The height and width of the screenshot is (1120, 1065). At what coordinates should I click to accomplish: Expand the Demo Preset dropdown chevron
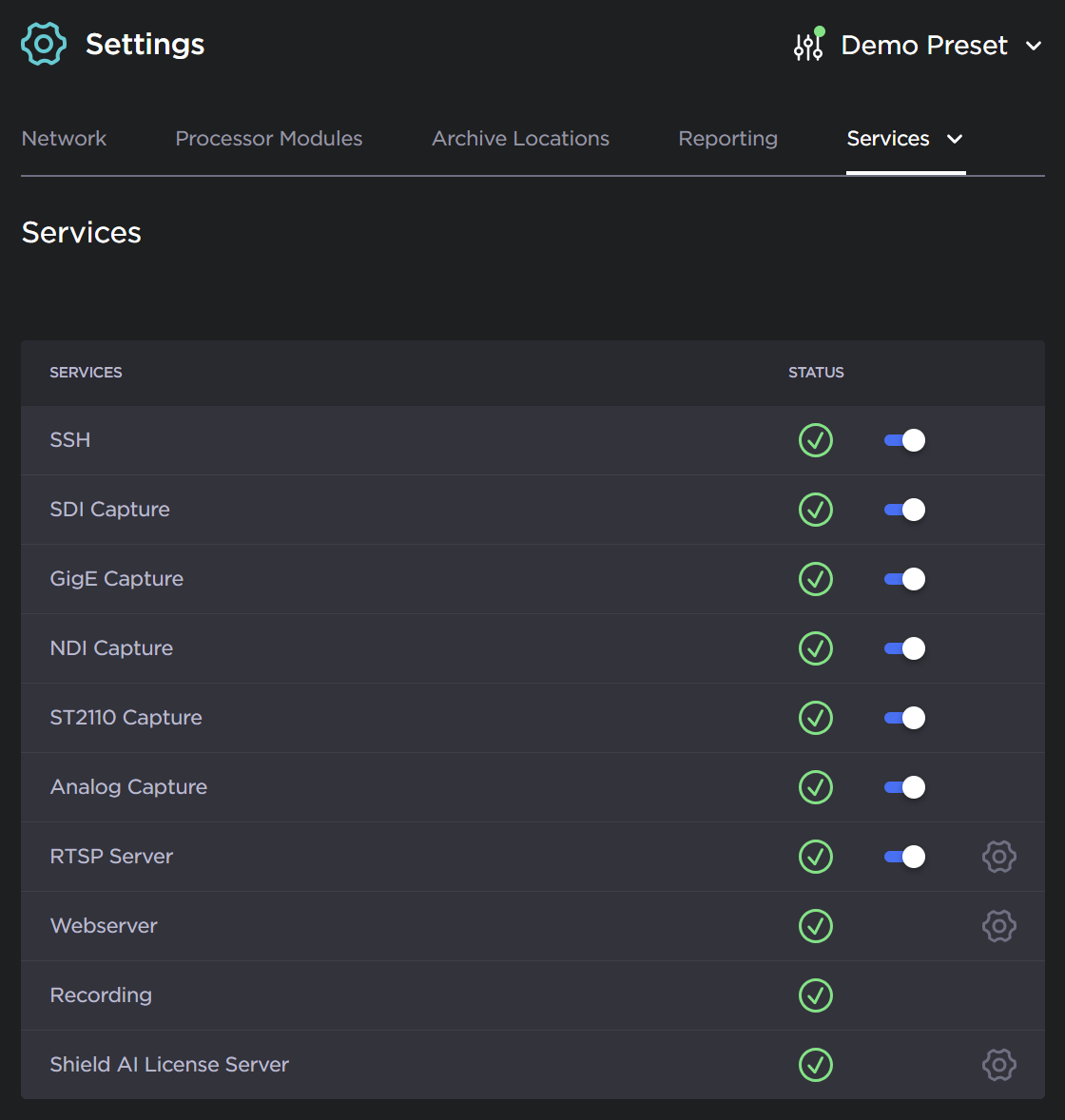point(1034,46)
